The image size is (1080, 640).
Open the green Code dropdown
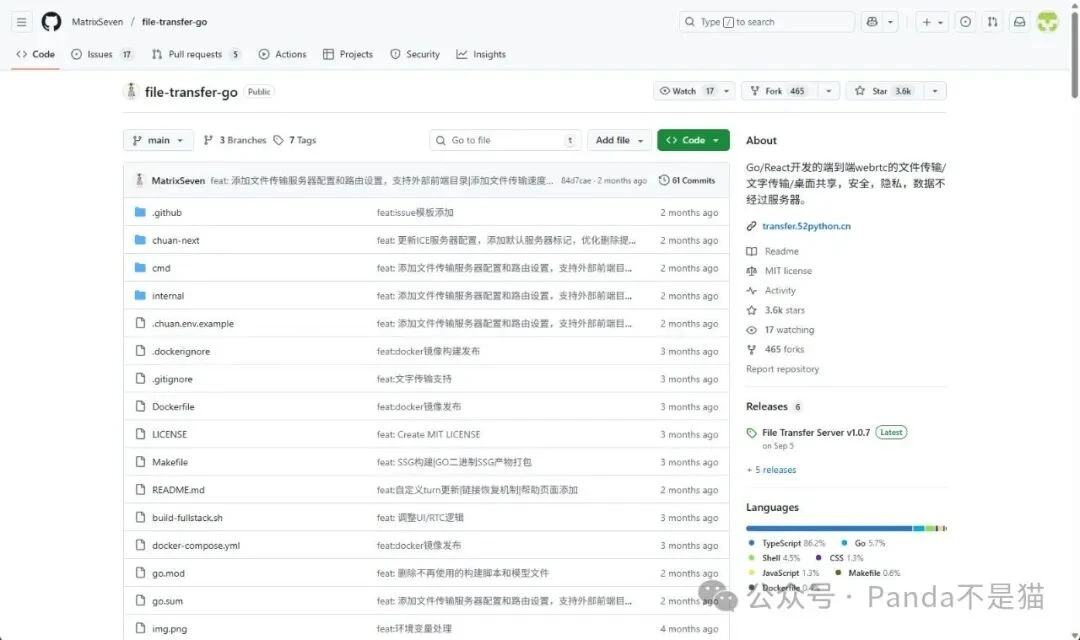tap(693, 141)
